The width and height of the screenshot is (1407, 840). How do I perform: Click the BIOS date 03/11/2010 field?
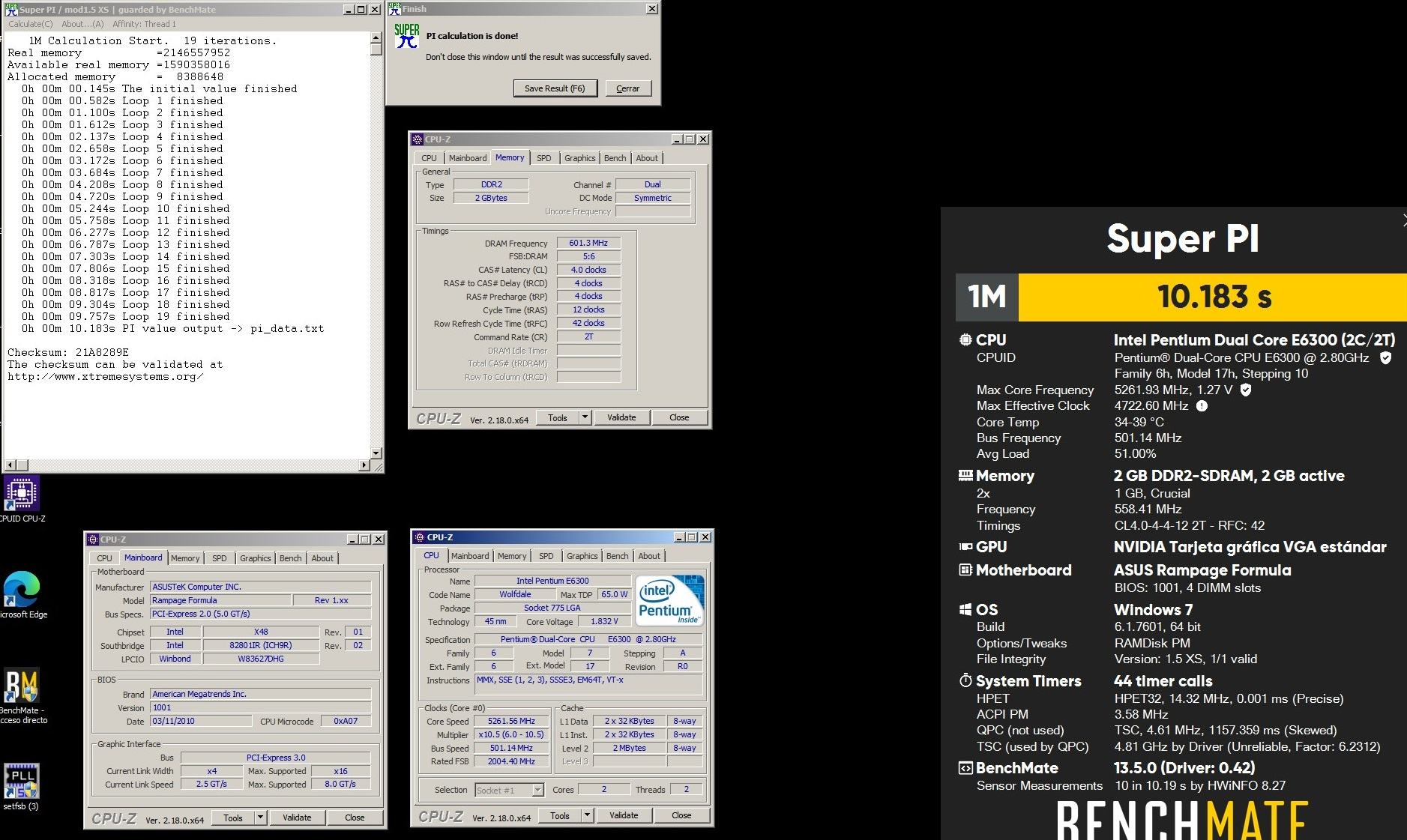pos(201,721)
